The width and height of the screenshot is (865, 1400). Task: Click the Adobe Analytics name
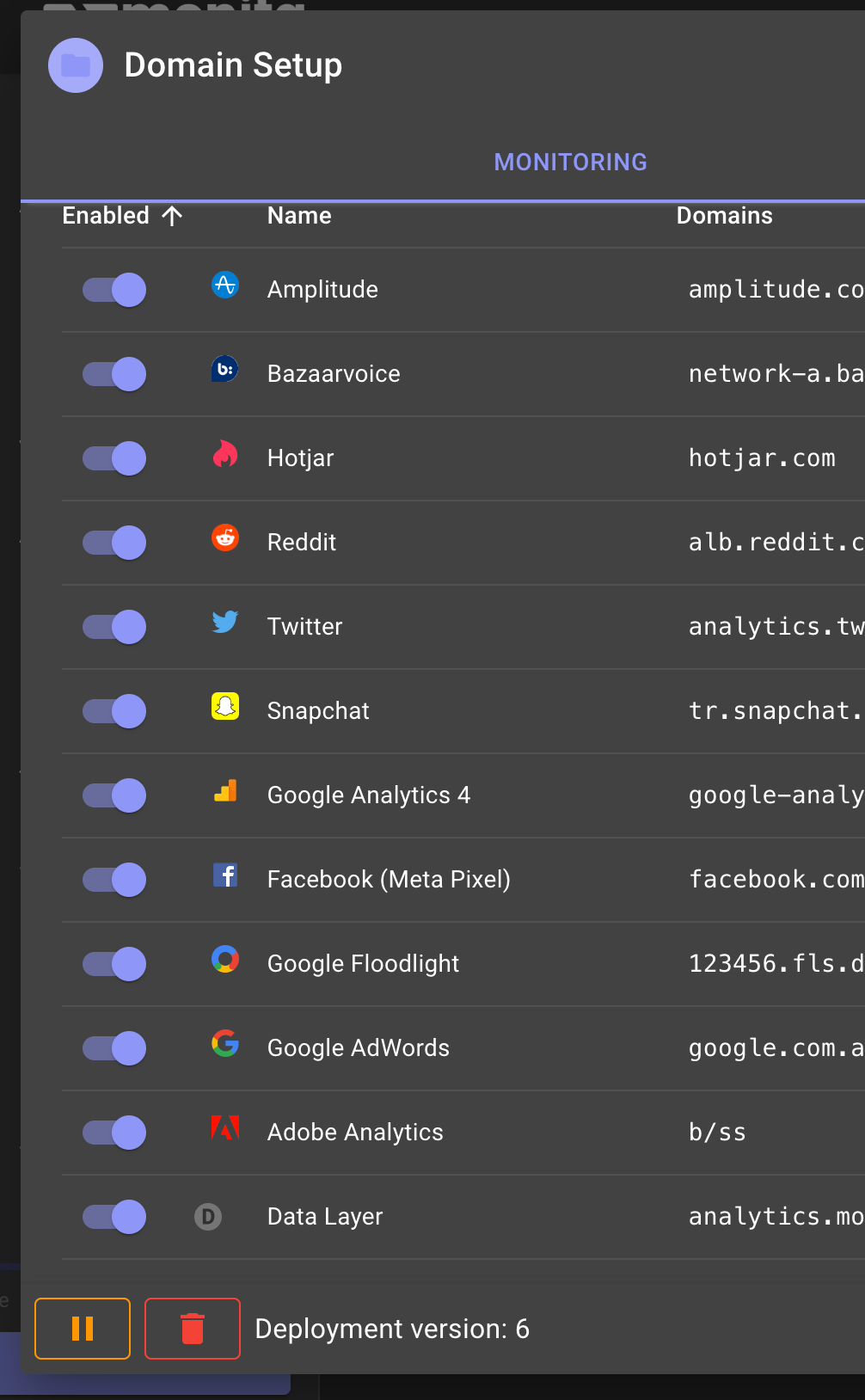tap(355, 1133)
